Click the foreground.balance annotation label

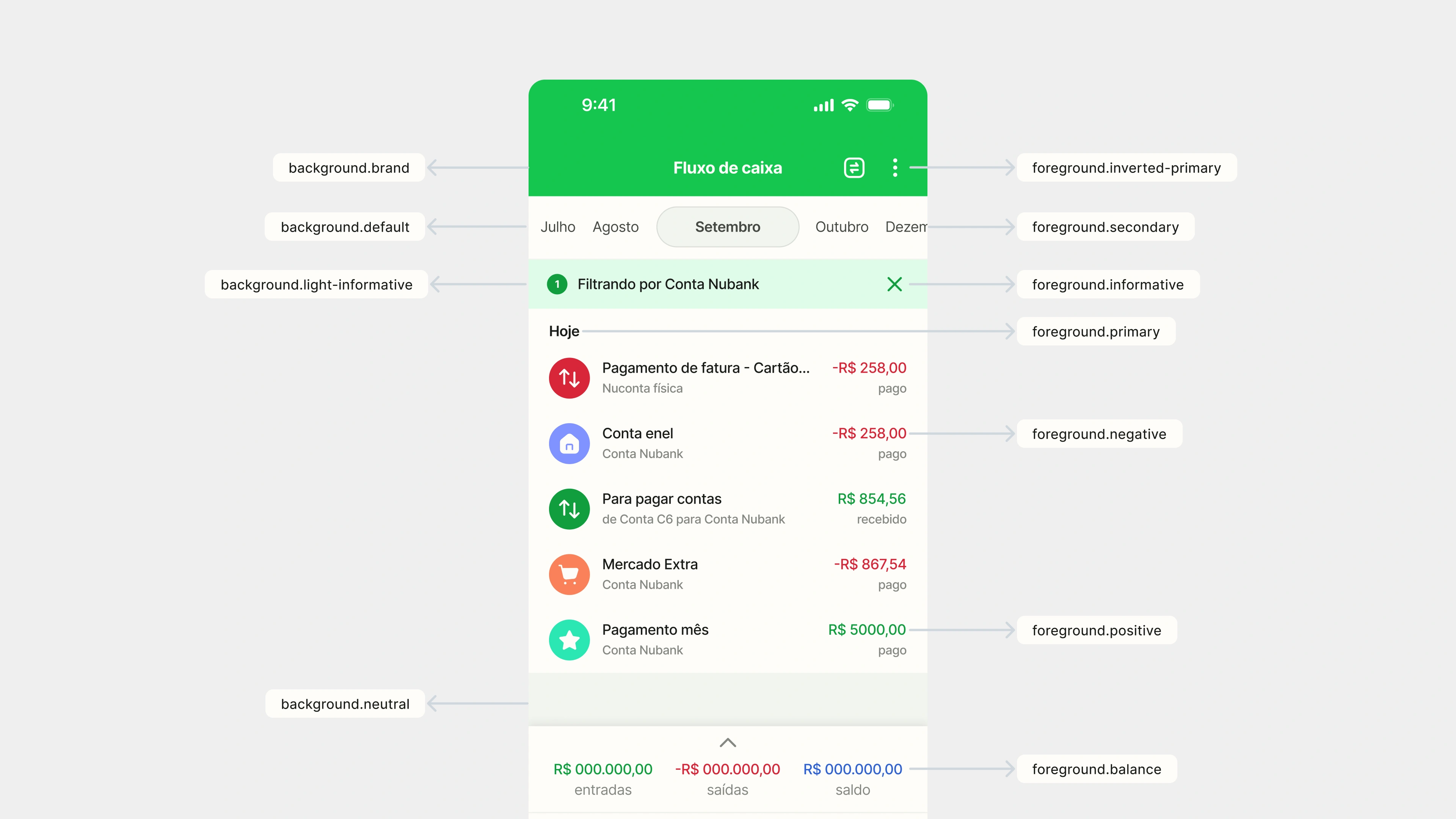1097,769
